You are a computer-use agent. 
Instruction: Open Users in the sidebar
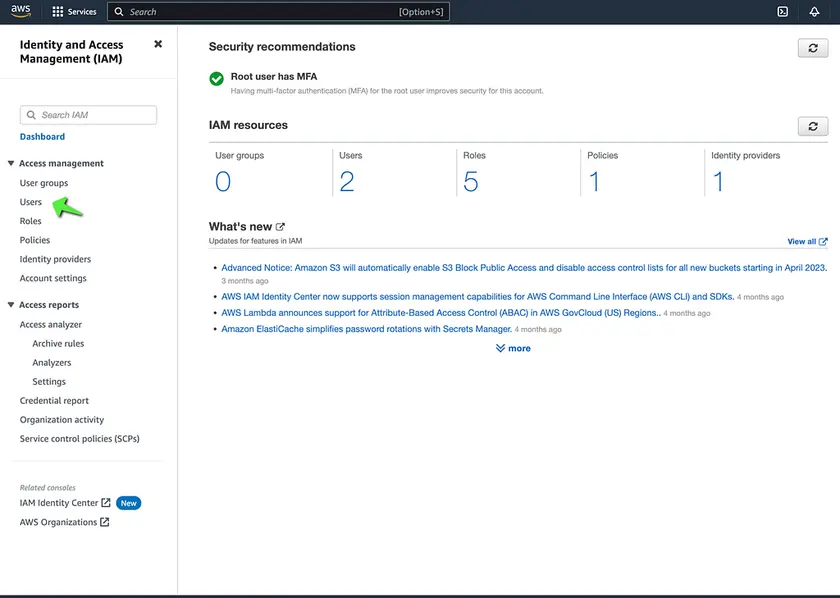point(31,202)
